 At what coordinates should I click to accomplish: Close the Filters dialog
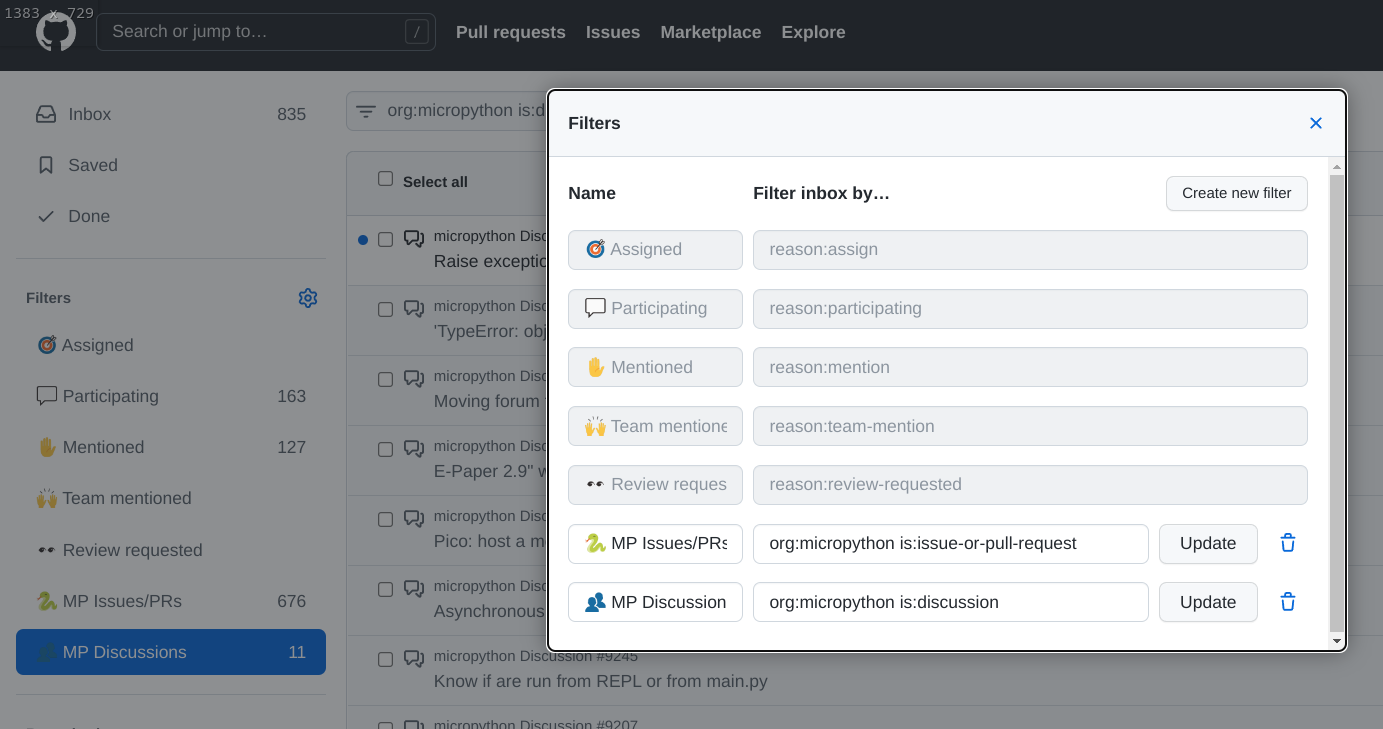1316,123
